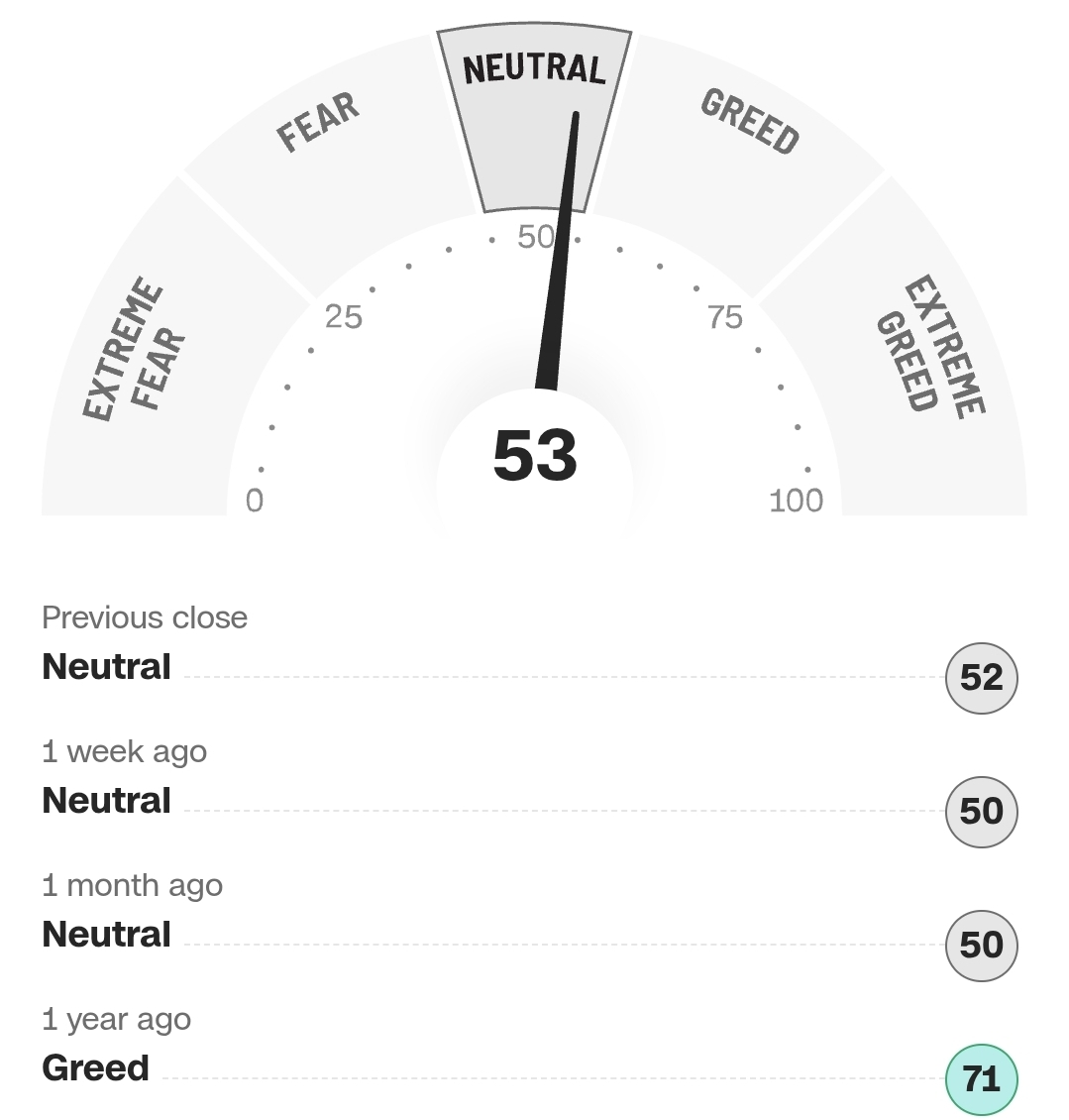Click the Previous close badge showing 52
Viewport: 1069px width, 1120px height.
pyautogui.click(x=981, y=678)
